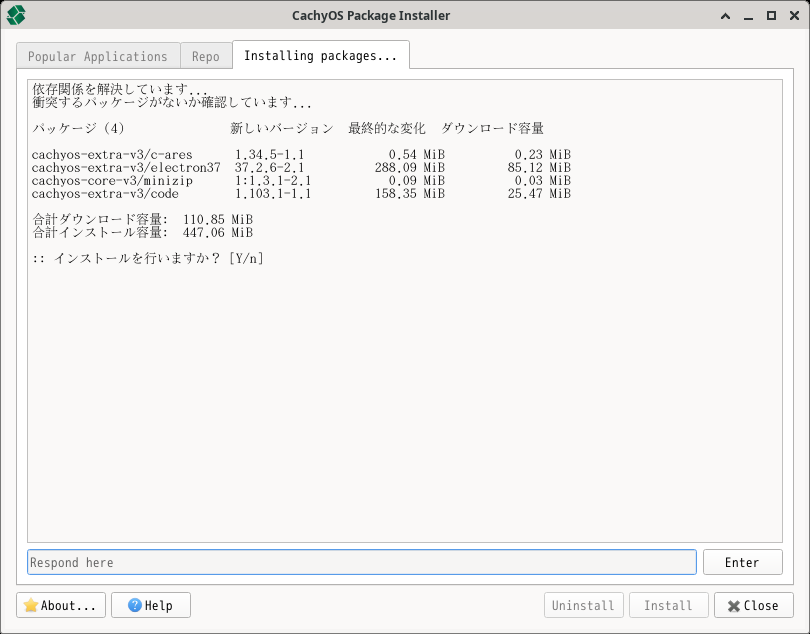Click the Close button at bottom
This screenshot has width=810, height=634.
tap(754, 605)
